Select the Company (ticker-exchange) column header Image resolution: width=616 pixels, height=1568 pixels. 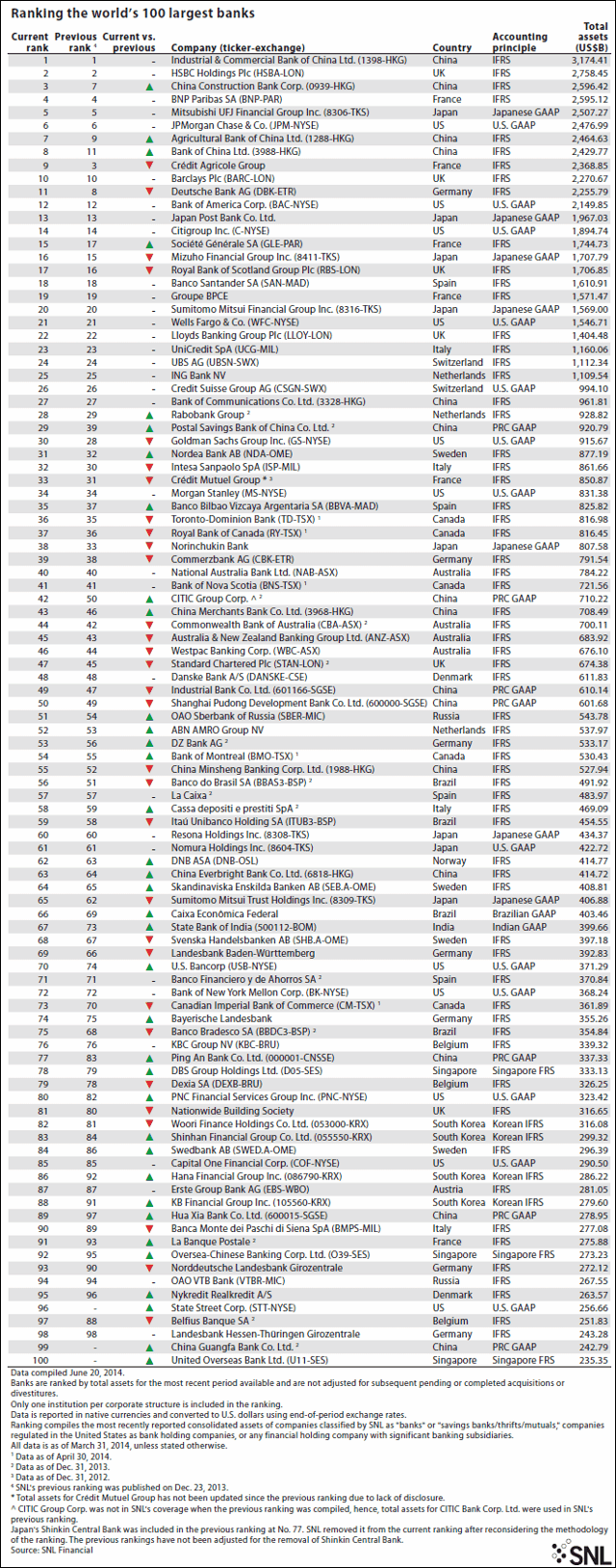231,47
